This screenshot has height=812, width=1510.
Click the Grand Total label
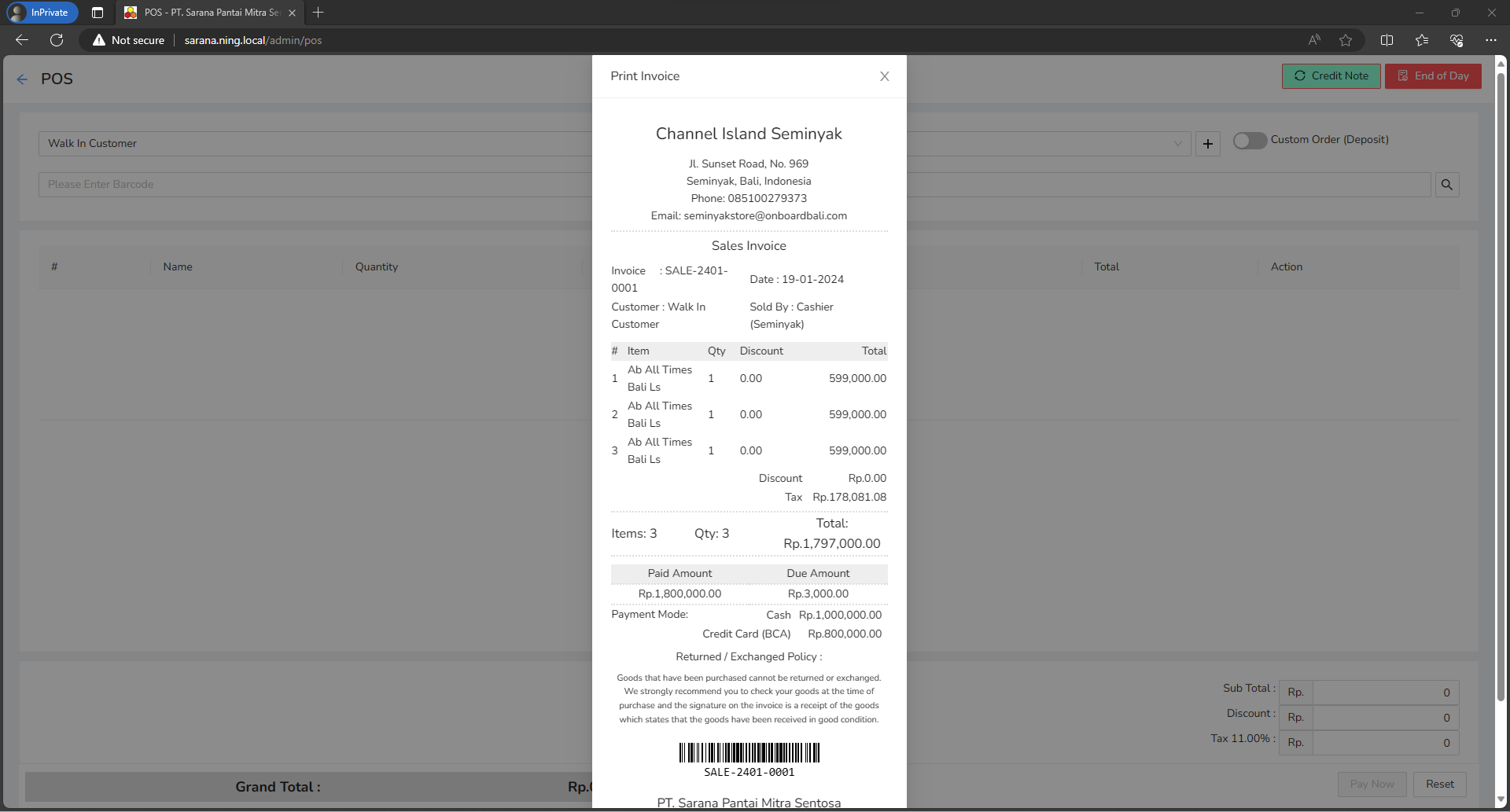click(x=278, y=787)
